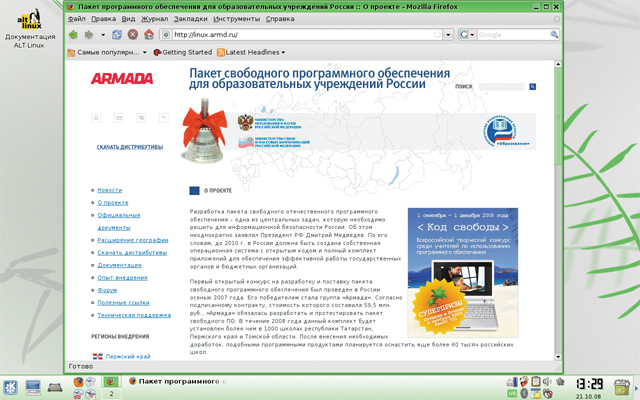Click the «Образование» national project logo
This screenshot has width=640, height=400.
pos(507,131)
